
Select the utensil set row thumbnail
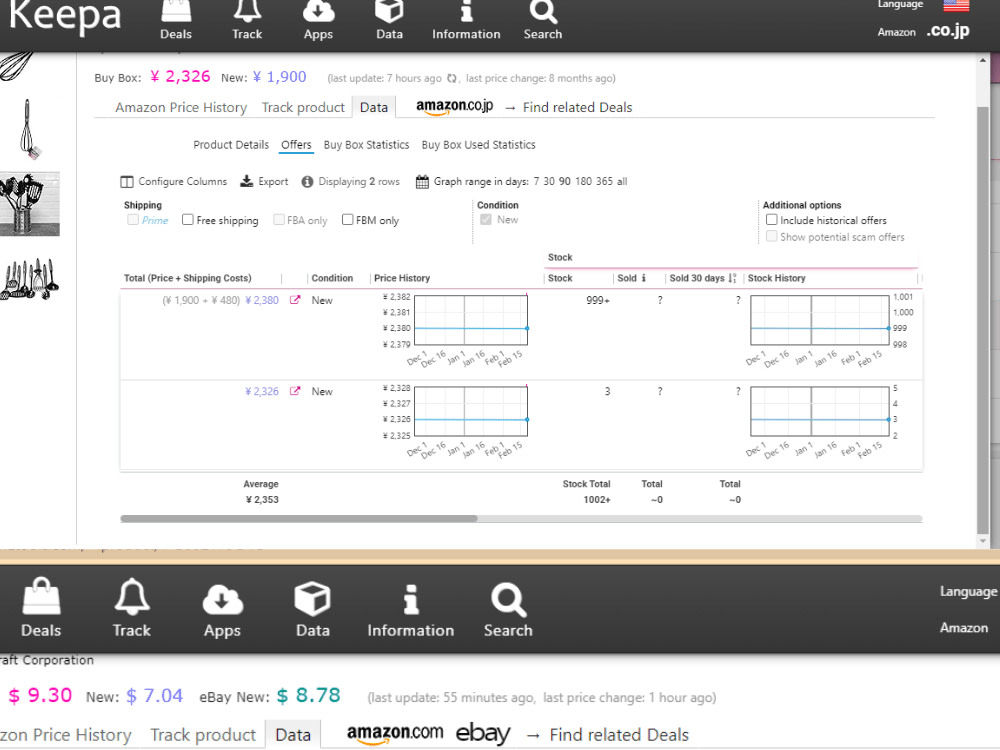[x=29, y=279]
